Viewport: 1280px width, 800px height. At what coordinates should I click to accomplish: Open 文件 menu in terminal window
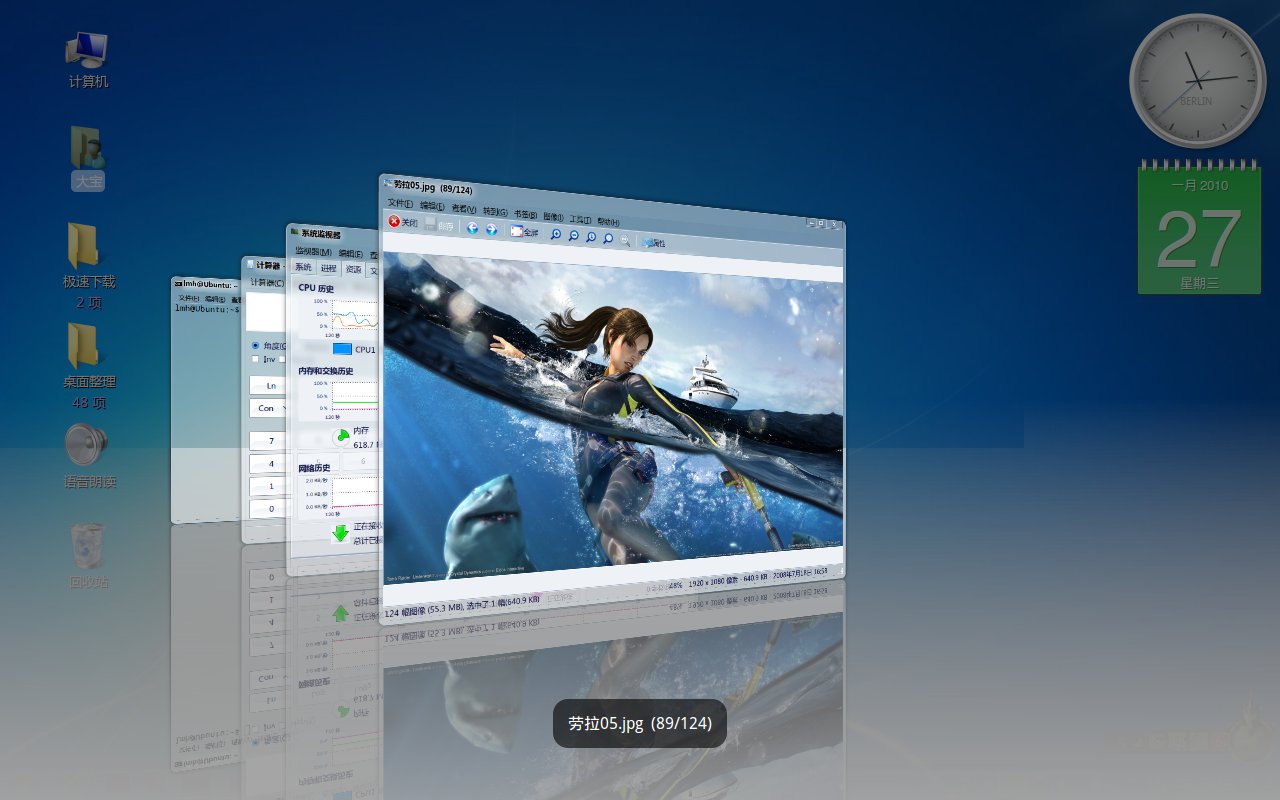pyautogui.click(x=189, y=298)
